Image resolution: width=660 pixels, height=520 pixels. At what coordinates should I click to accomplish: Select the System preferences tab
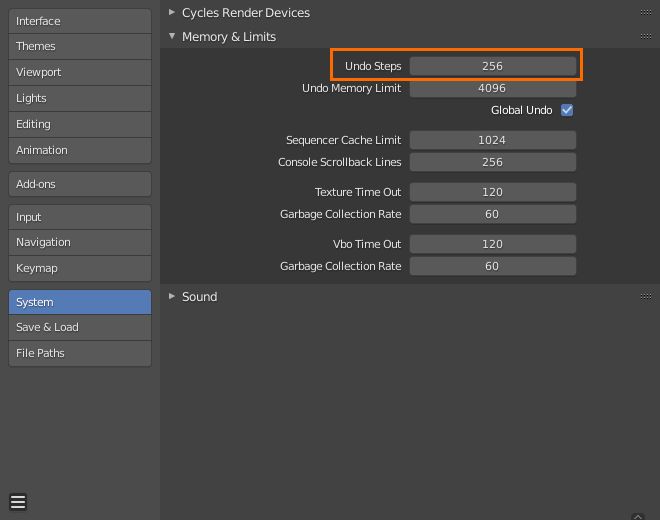80,302
